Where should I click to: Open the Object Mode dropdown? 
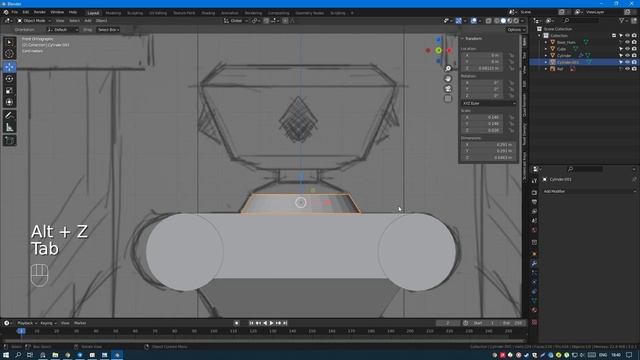pyautogui.click(x=34, y=21)
